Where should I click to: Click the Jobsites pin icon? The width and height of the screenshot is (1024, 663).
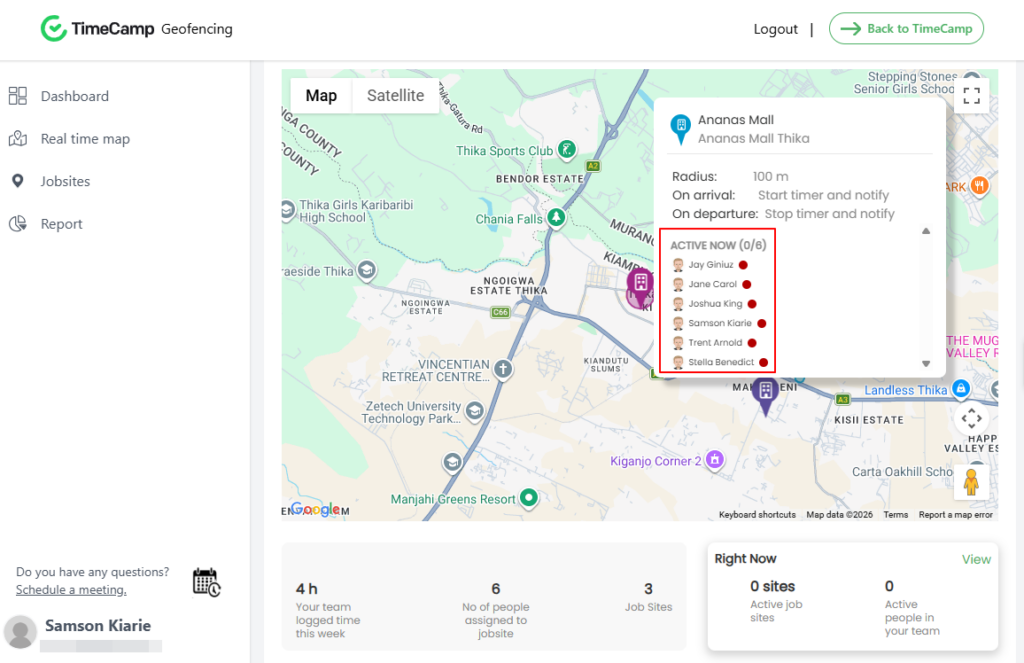(18, 181)
